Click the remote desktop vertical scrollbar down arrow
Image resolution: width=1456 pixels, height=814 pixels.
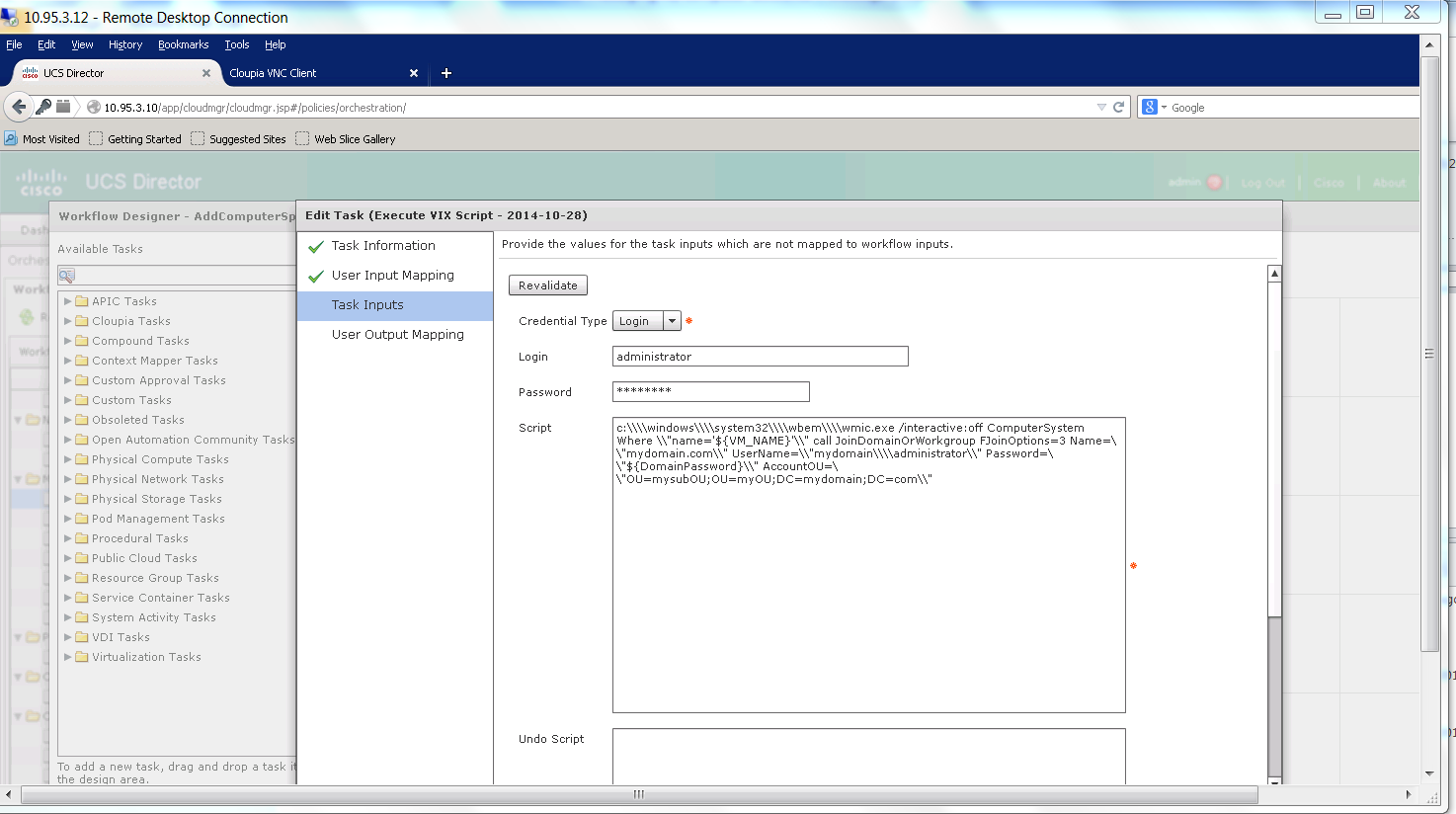click(1429, 773)
